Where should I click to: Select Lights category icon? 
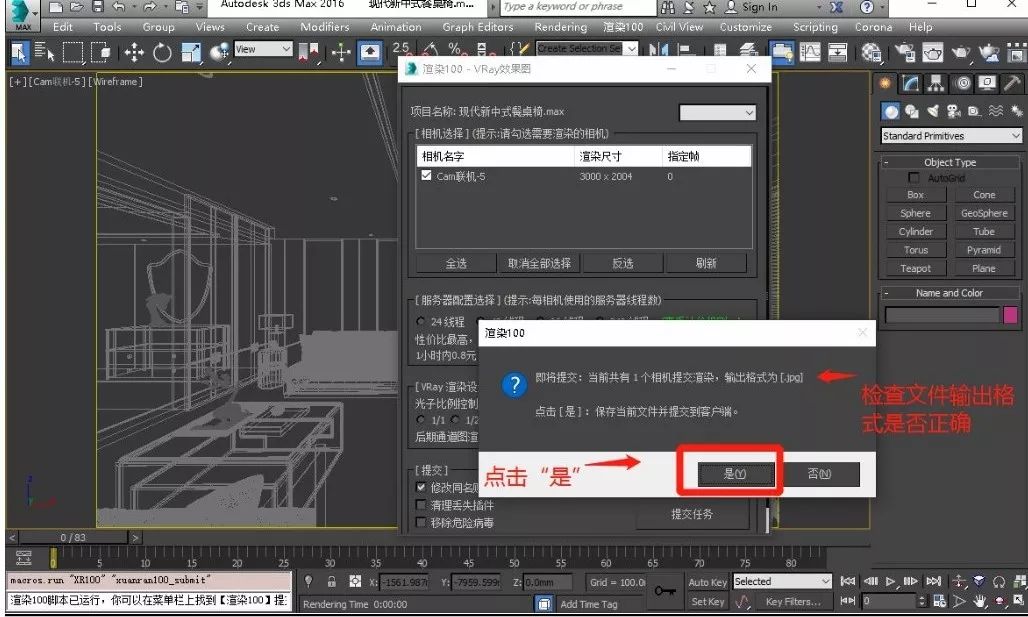933,111
